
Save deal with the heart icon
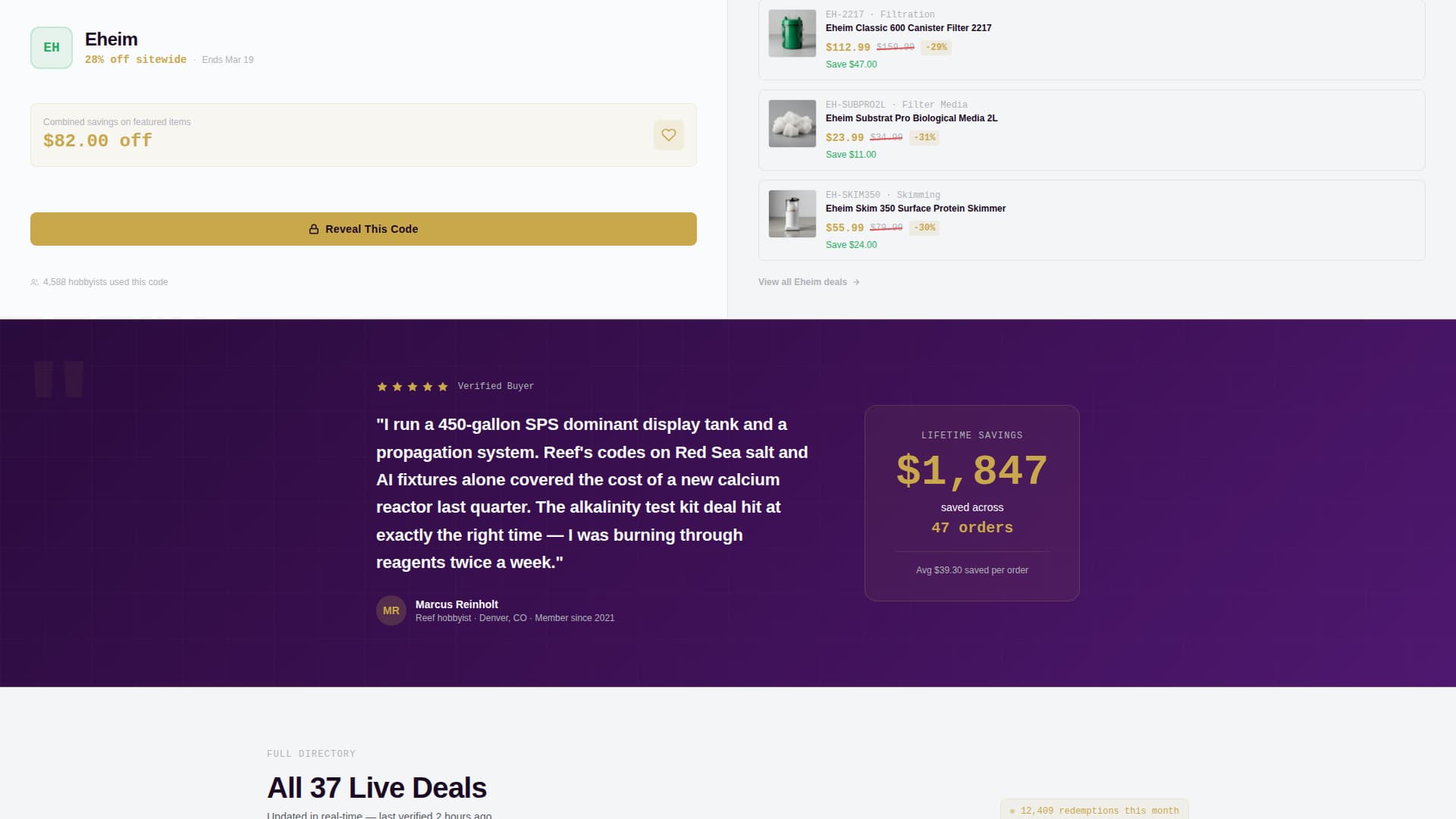(x=668, y=135)
